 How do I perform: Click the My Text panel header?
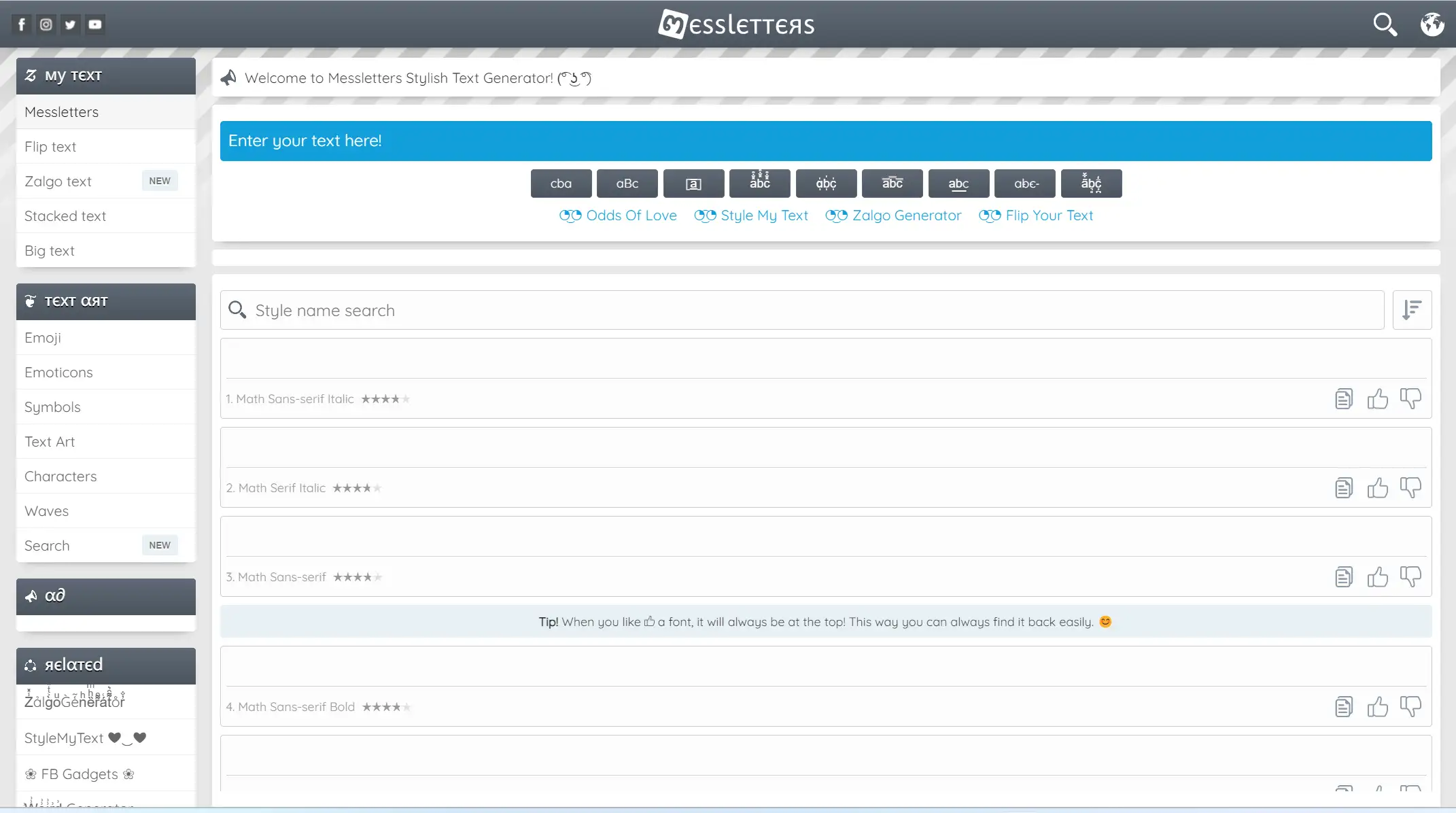[106, 76]
